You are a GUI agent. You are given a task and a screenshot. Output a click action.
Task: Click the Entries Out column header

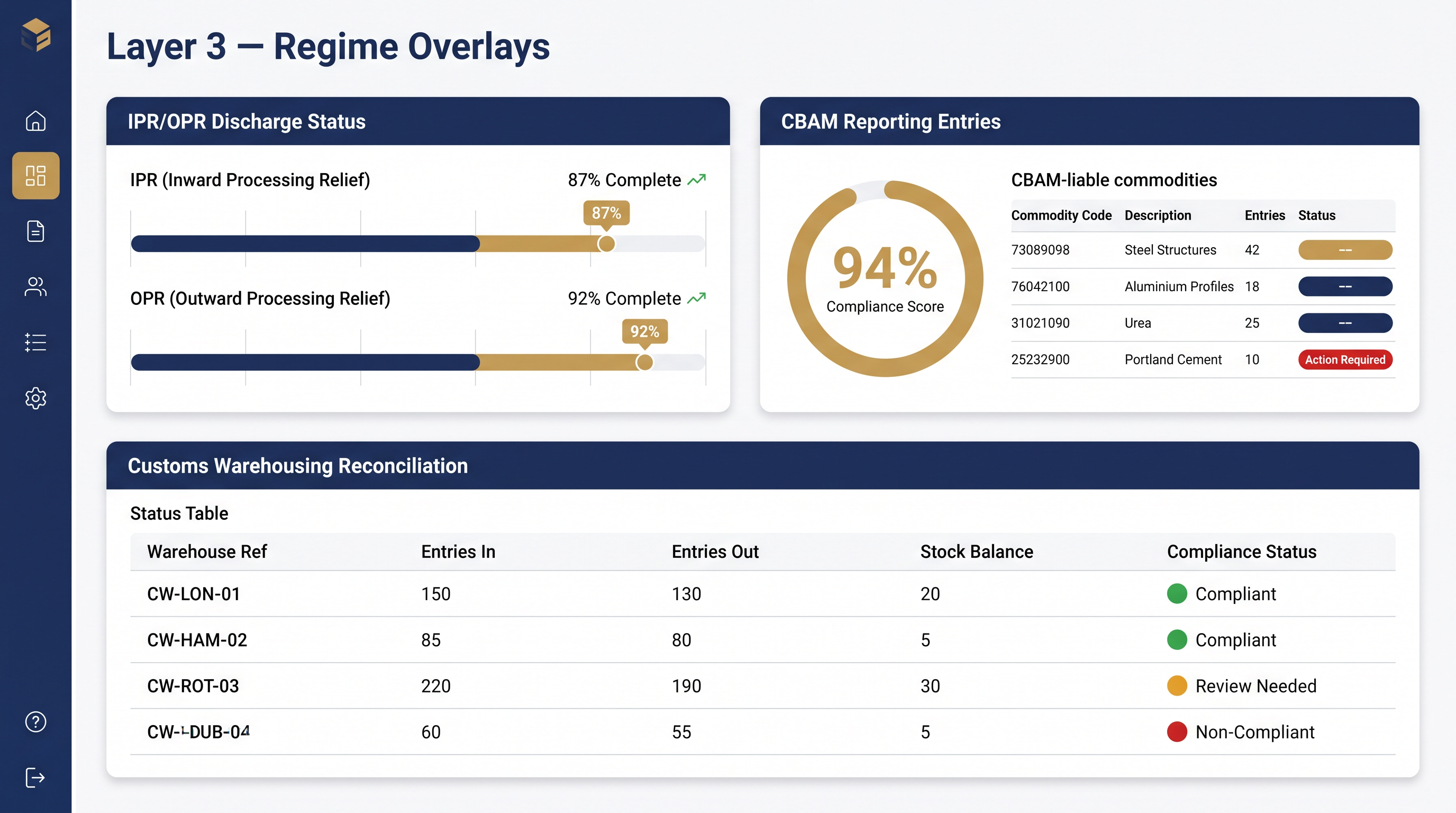click(715, 551)
